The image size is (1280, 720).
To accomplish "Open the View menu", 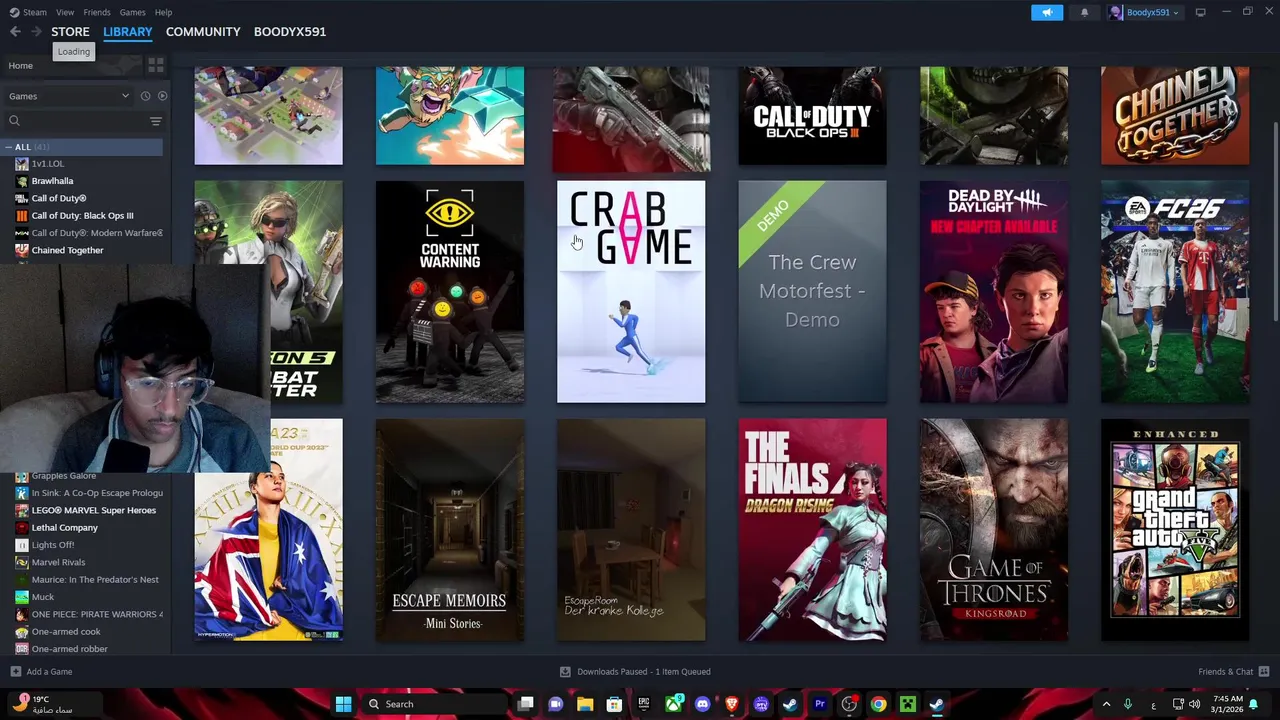I will (65, 12).
